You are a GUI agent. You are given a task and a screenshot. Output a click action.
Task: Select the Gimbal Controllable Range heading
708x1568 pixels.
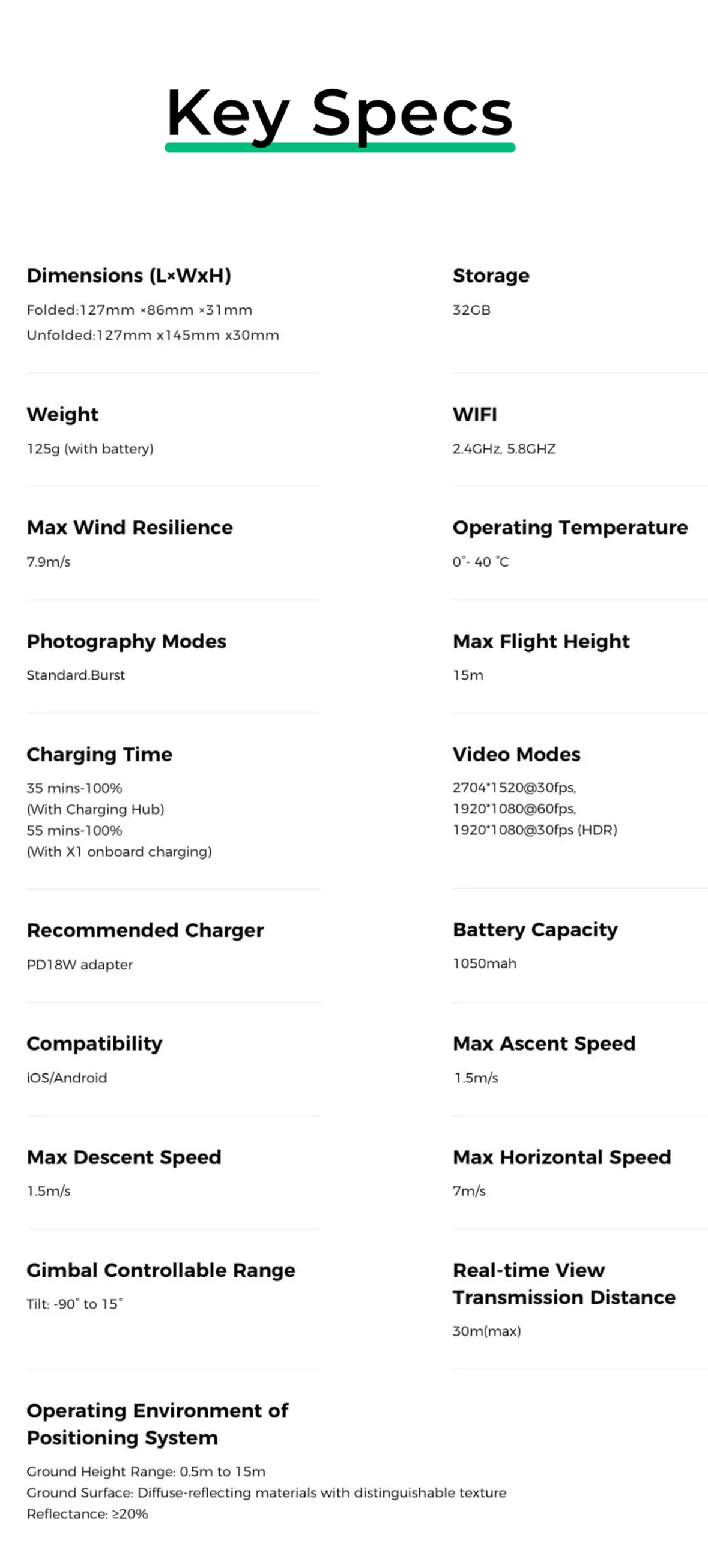(162, 1270)
